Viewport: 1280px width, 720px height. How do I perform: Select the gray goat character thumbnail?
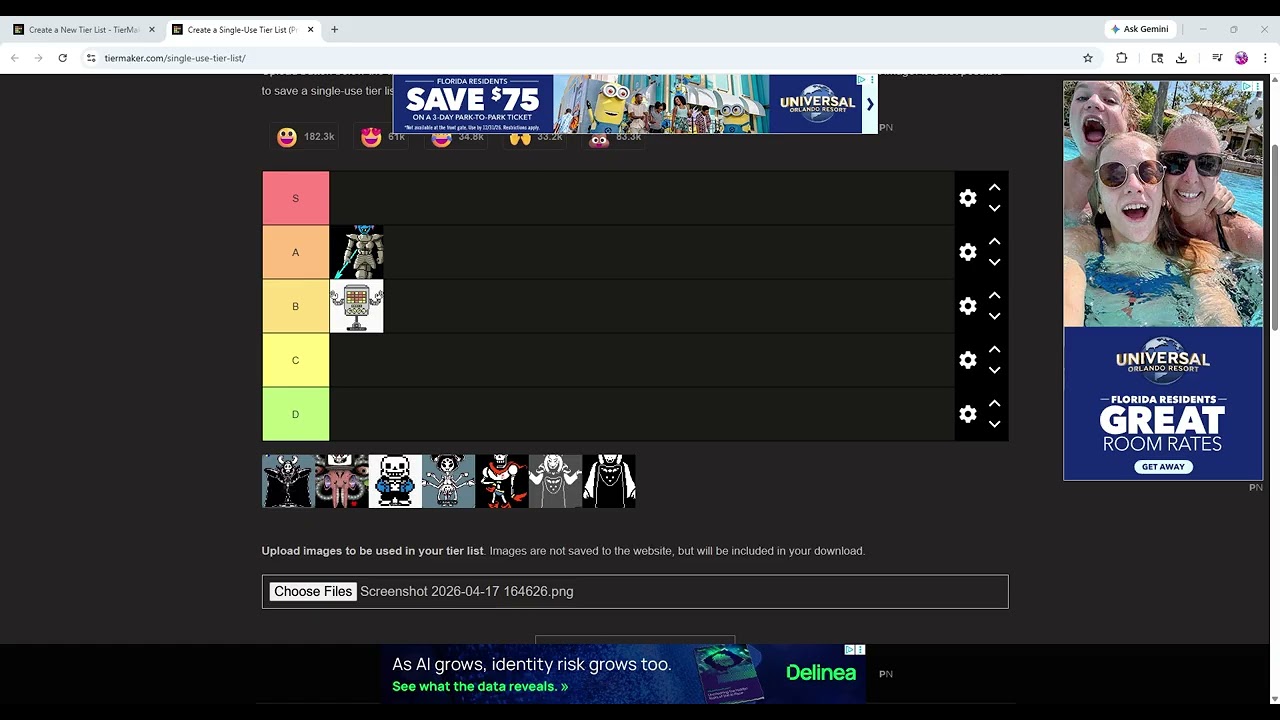pyautogui.click(x=555, y=481)
